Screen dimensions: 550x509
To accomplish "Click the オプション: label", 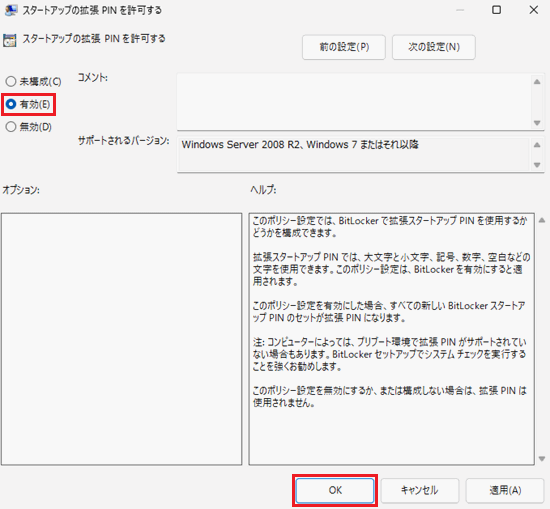I will (x=21, y=190).
